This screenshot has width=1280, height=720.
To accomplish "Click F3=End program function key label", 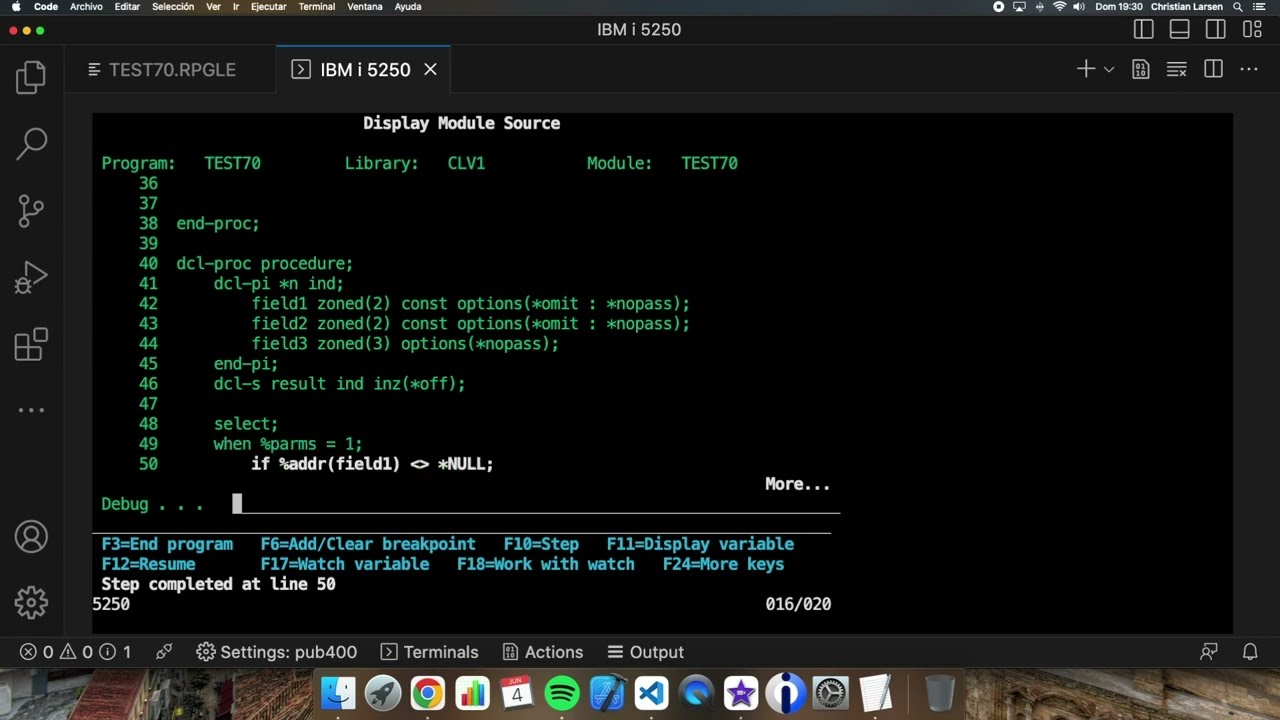I will coord(167,544).
